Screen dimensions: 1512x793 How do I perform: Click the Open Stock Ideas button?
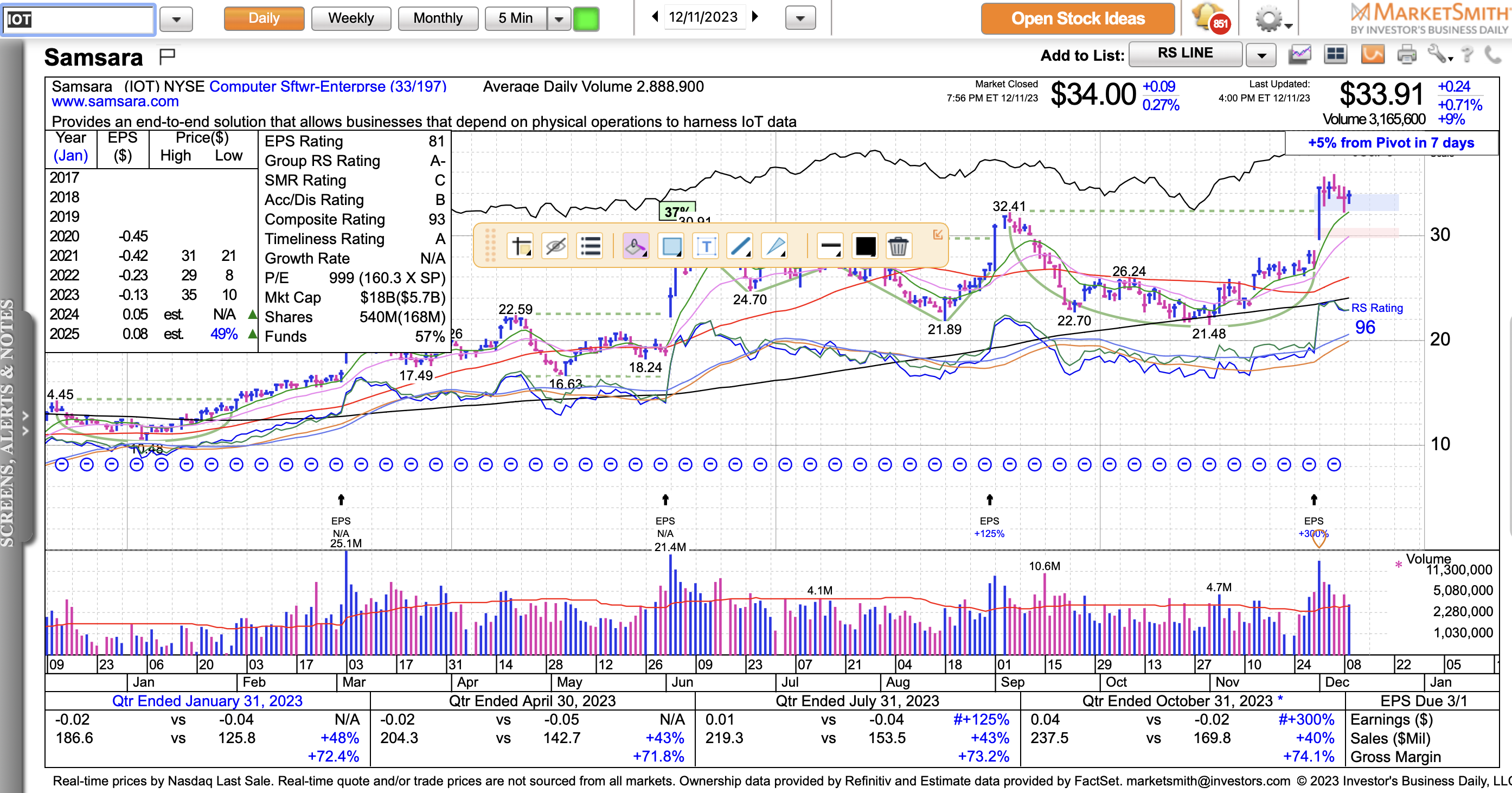pos(1077,19)
